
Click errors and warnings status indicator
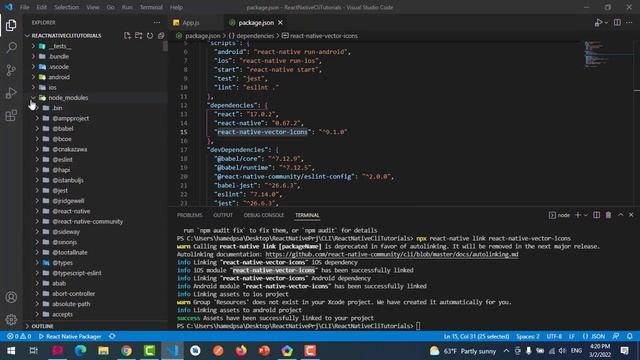pos(19,336)
